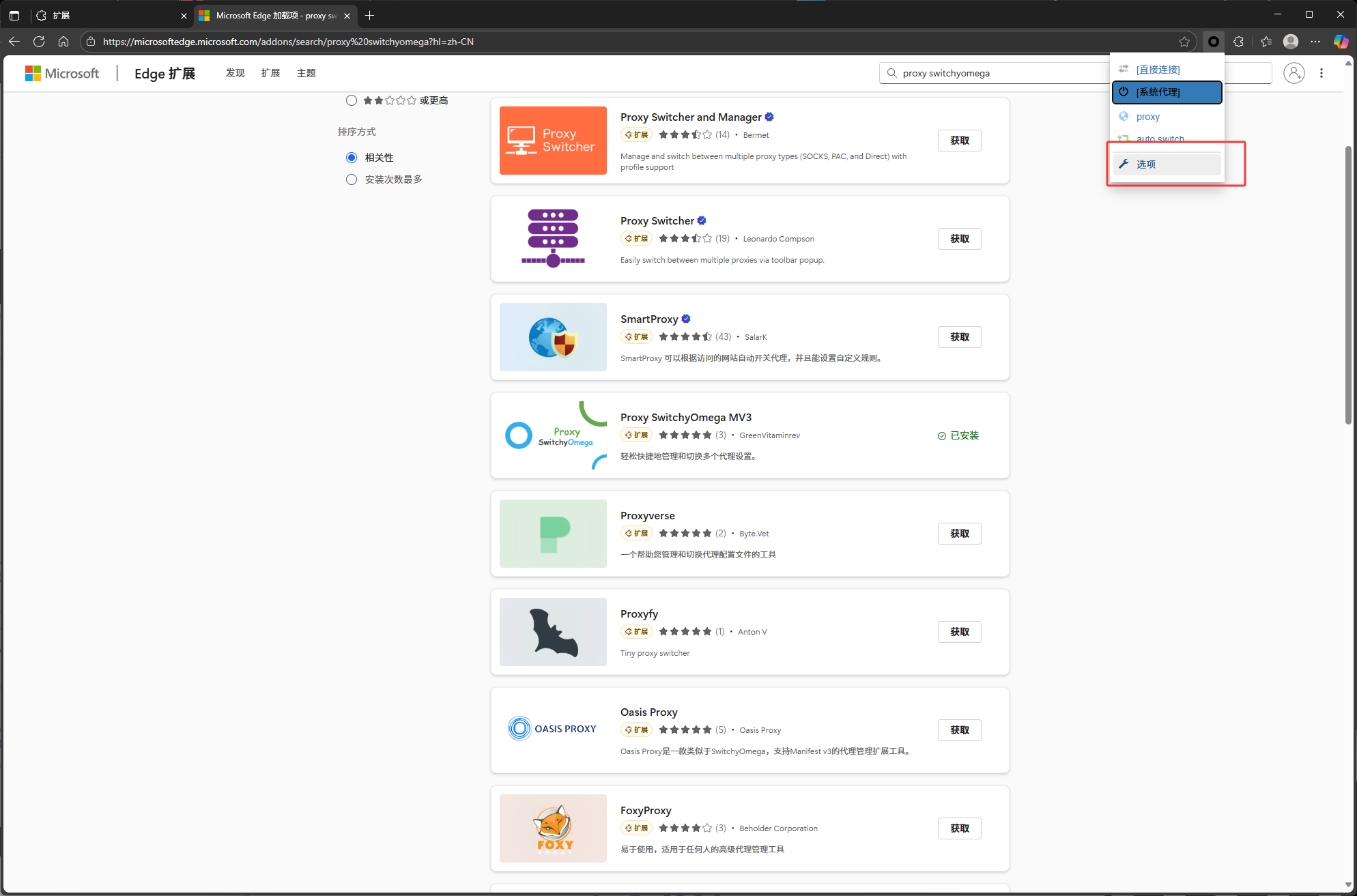Add page to favorites star icon
This screenshot has height=896, width=1357.
(1184, 42)
